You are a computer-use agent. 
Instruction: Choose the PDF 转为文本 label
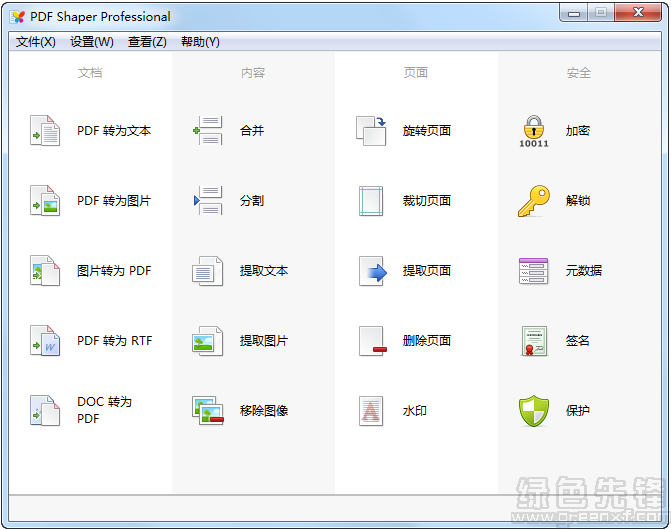pyautogui.click(x=114, y=130)
